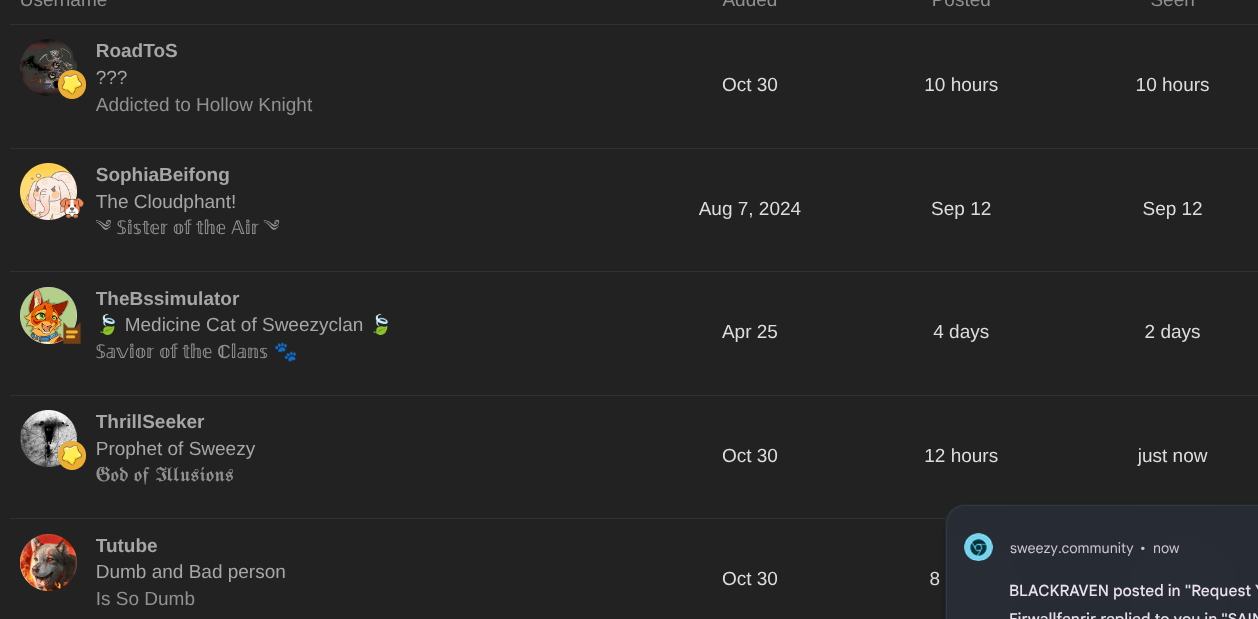Open the BLACKRAVEN posted notification message
Viewport: 1258px width, 619px height.
(1130, 591)
